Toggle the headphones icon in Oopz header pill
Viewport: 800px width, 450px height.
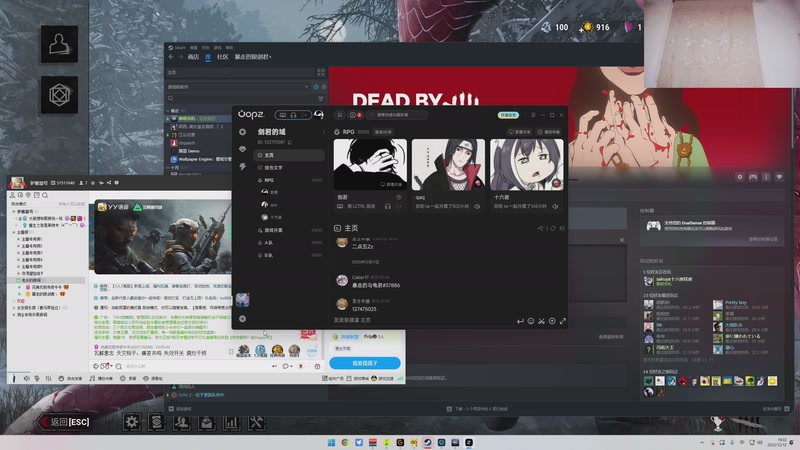point(293,115)
